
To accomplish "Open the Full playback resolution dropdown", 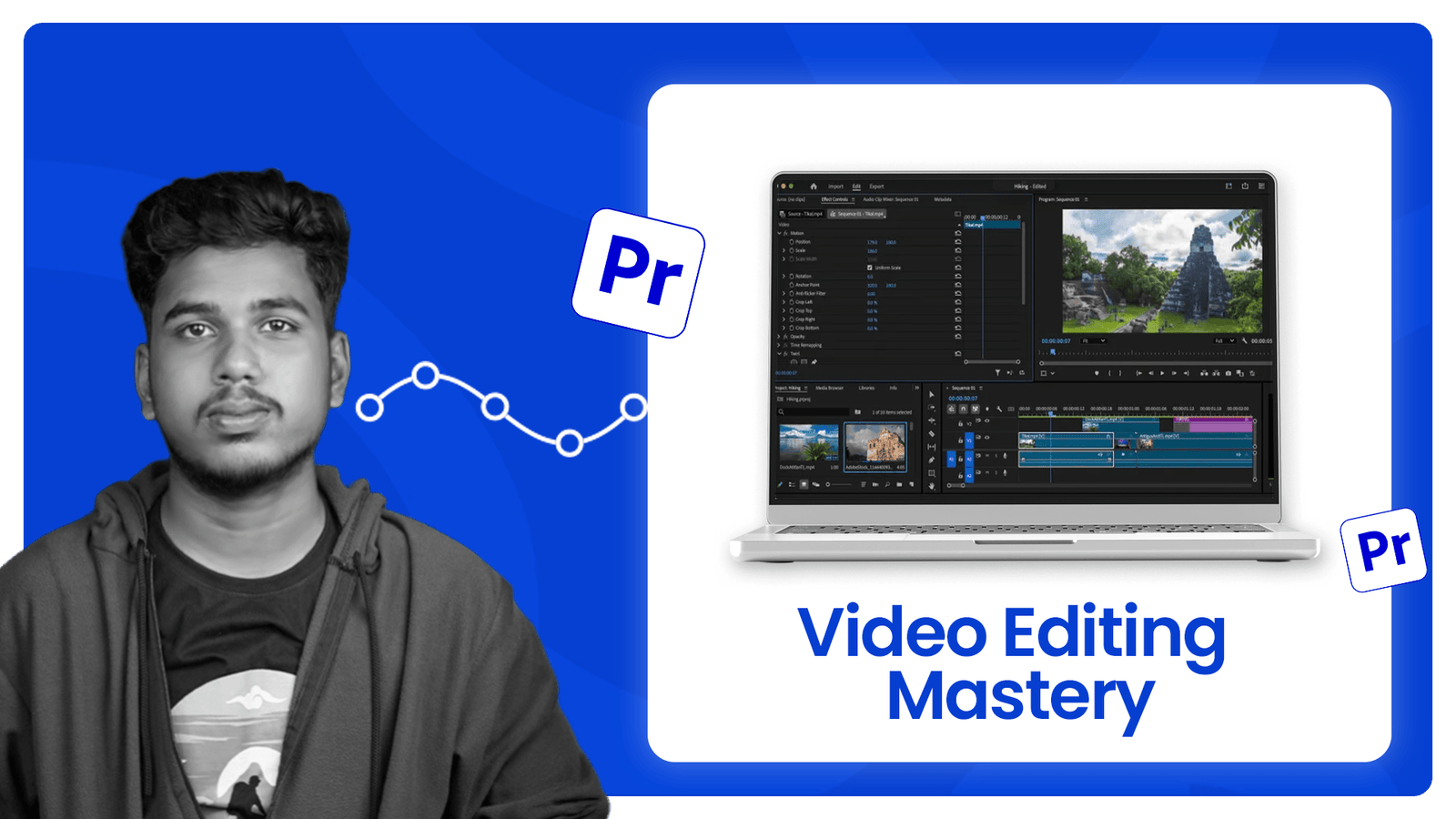I will [x=1225, y=340].
